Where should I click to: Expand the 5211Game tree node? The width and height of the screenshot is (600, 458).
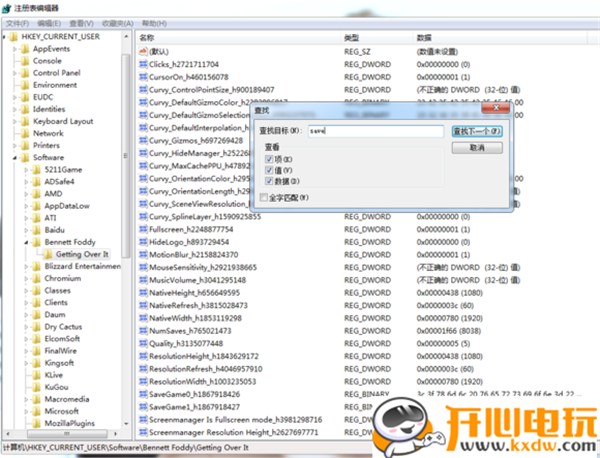pyautogui.click(x=26, y=170)
